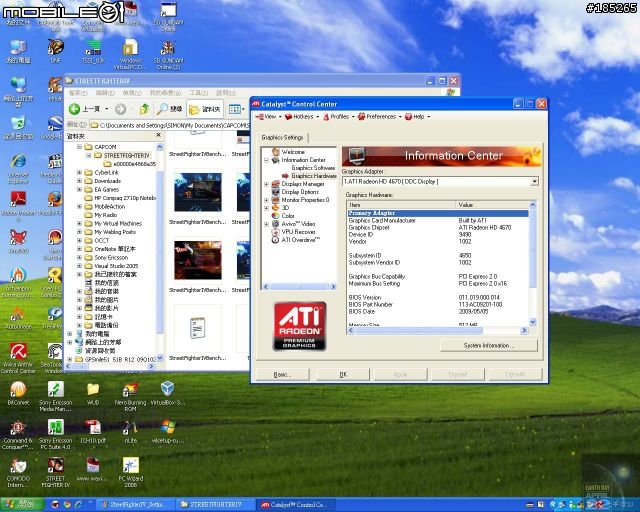This screenshot has width=640, height=512.
Task: Expand the Avivo Video tree node
Action: (x=267, y=224)
